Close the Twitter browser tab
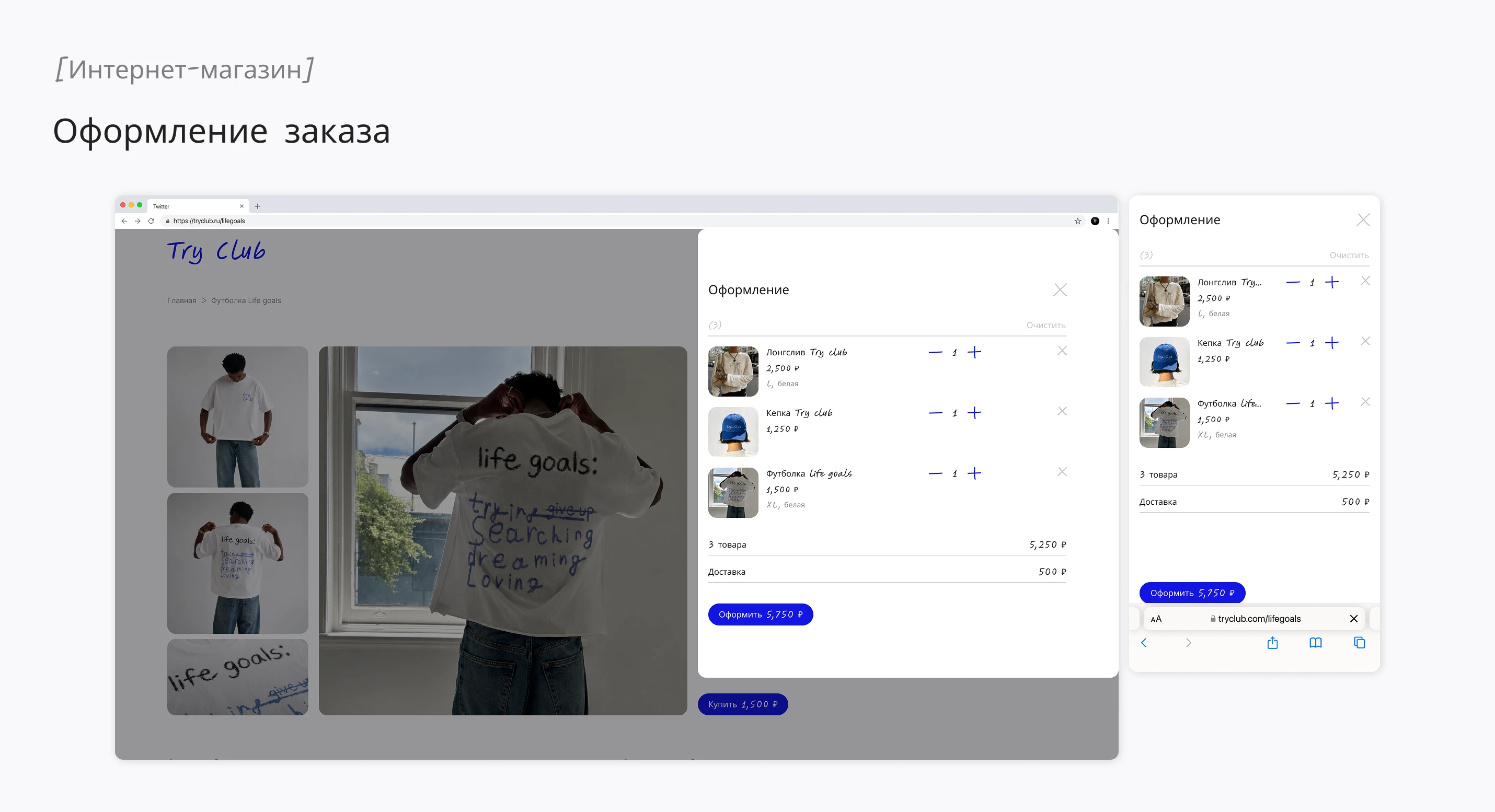 click(x=242, y=206)
